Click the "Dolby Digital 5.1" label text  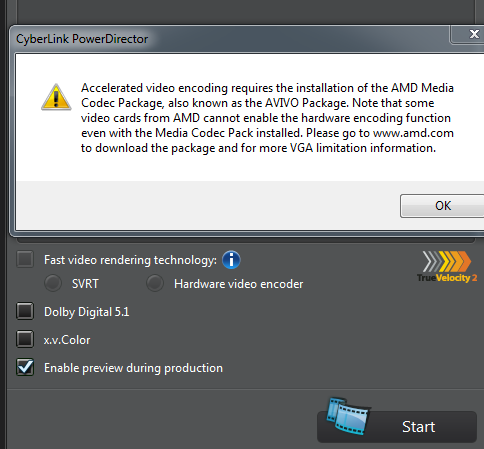pos(87,312)
